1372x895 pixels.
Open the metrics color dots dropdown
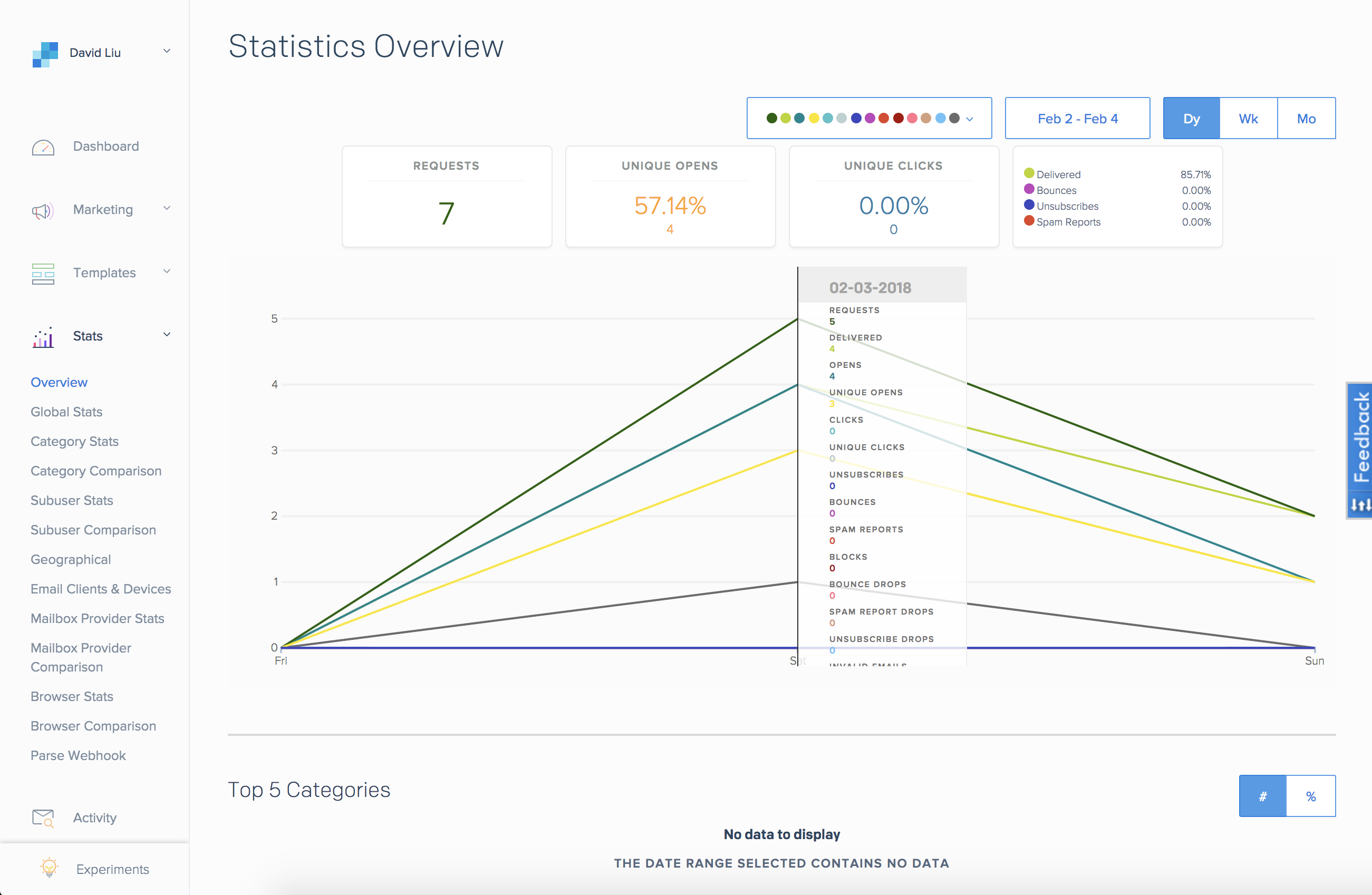869,119
